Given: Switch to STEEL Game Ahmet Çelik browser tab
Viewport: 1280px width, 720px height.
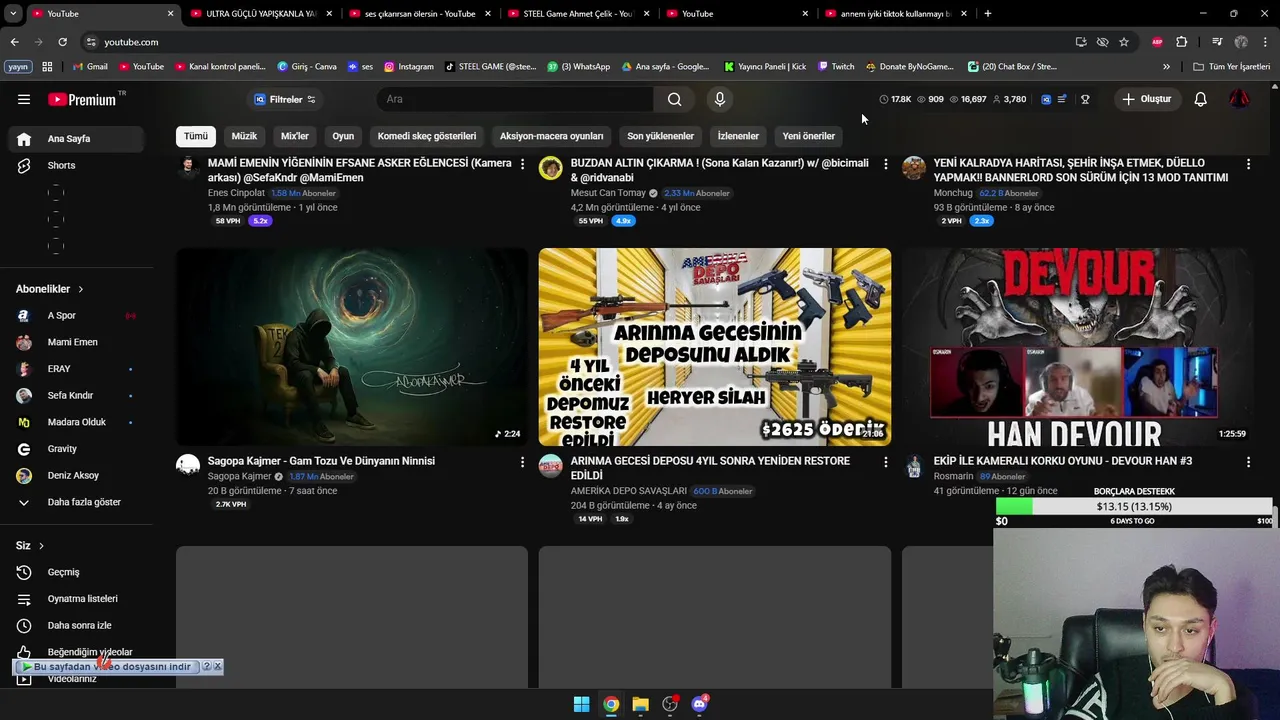Looking at the screenshot, I should click(x=578, y=13).
